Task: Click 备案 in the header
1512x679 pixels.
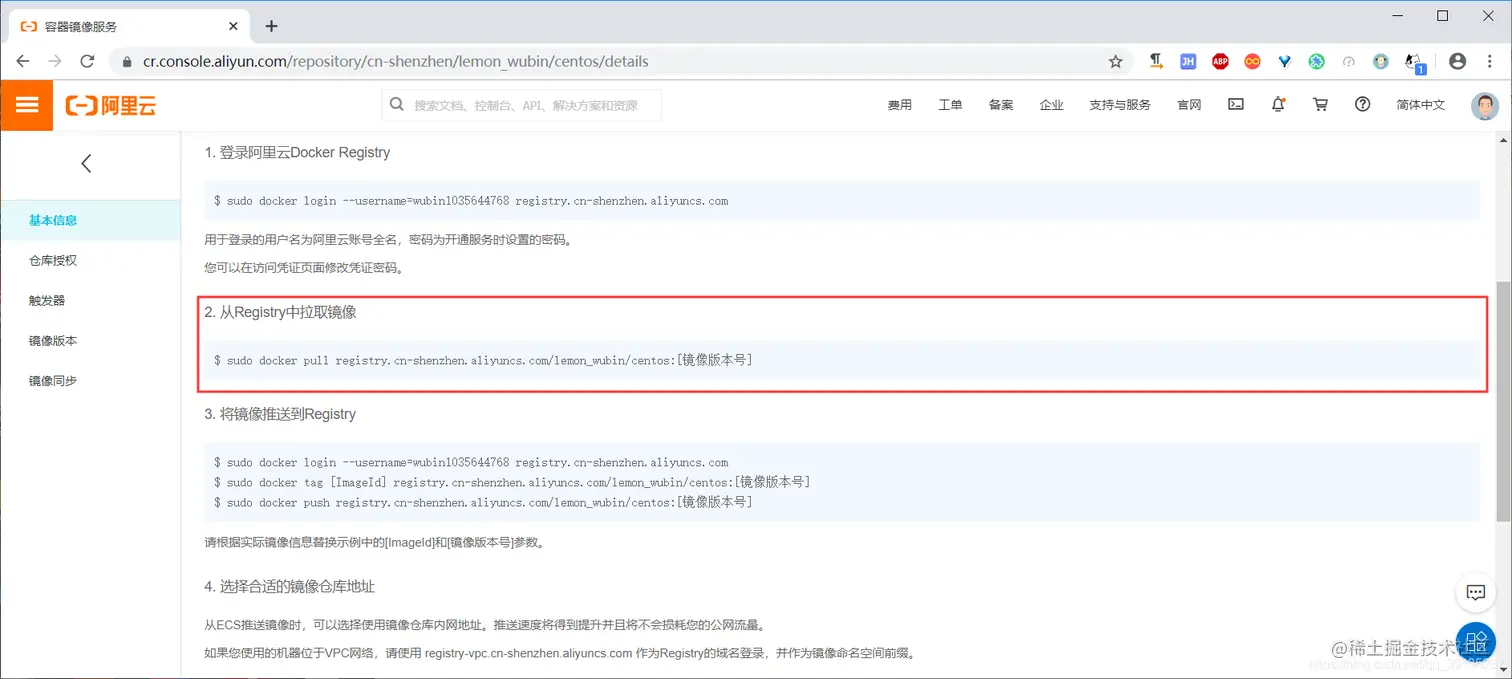Action: click(x=1001, y=105)
